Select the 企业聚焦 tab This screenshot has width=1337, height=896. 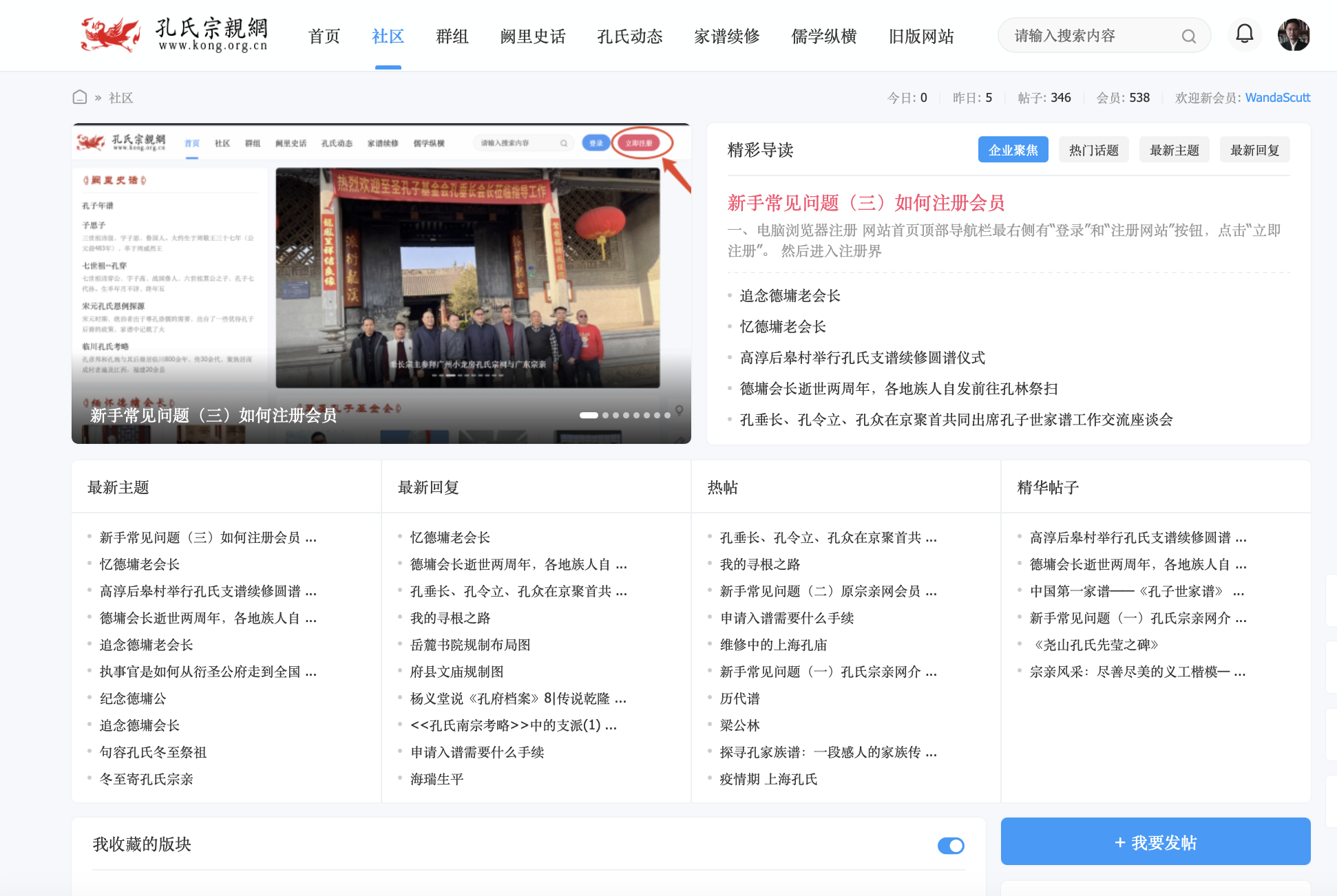click(x=1013, y=150)
